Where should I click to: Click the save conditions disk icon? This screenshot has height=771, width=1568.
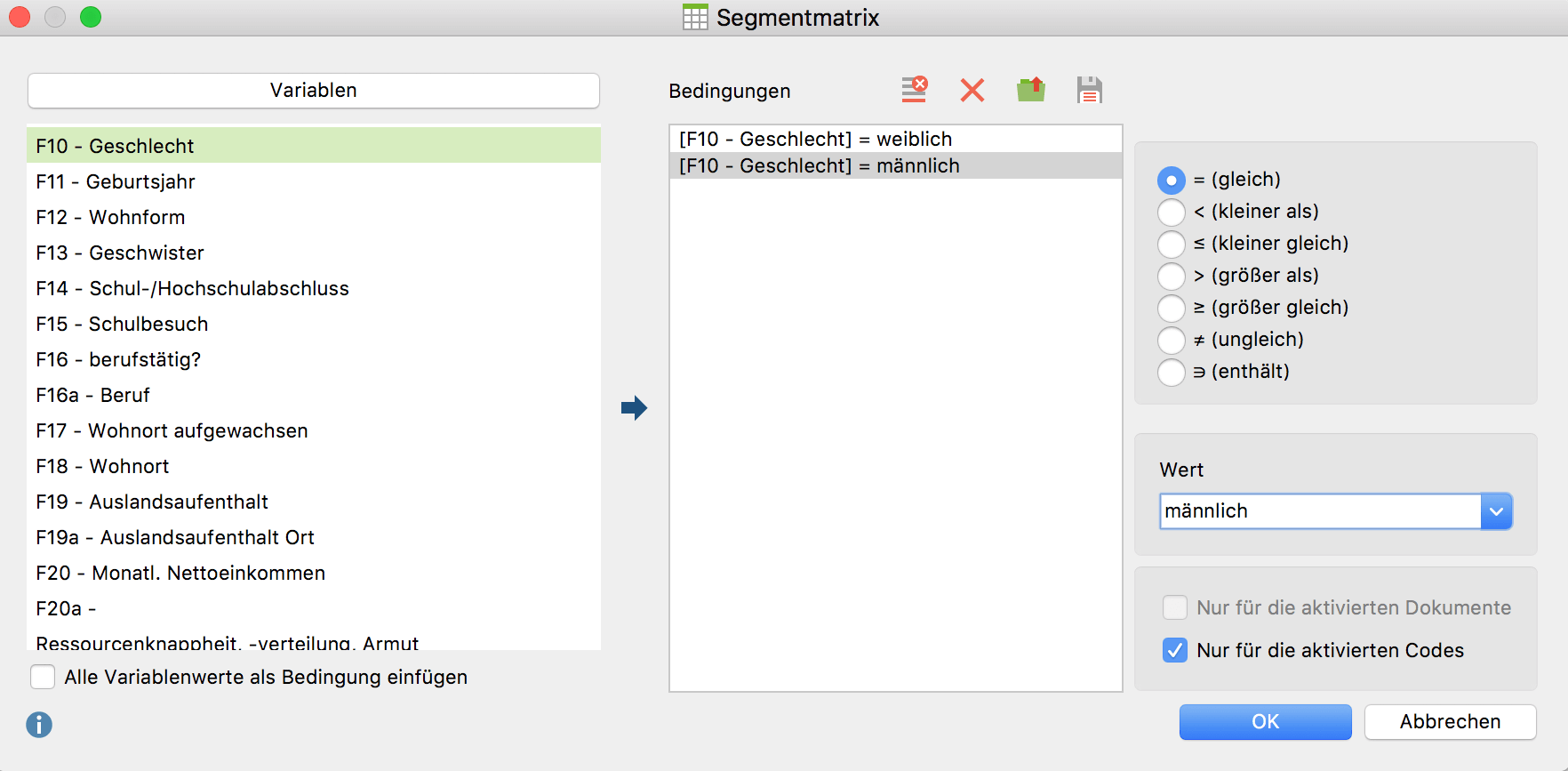[x=1089, y=89]
